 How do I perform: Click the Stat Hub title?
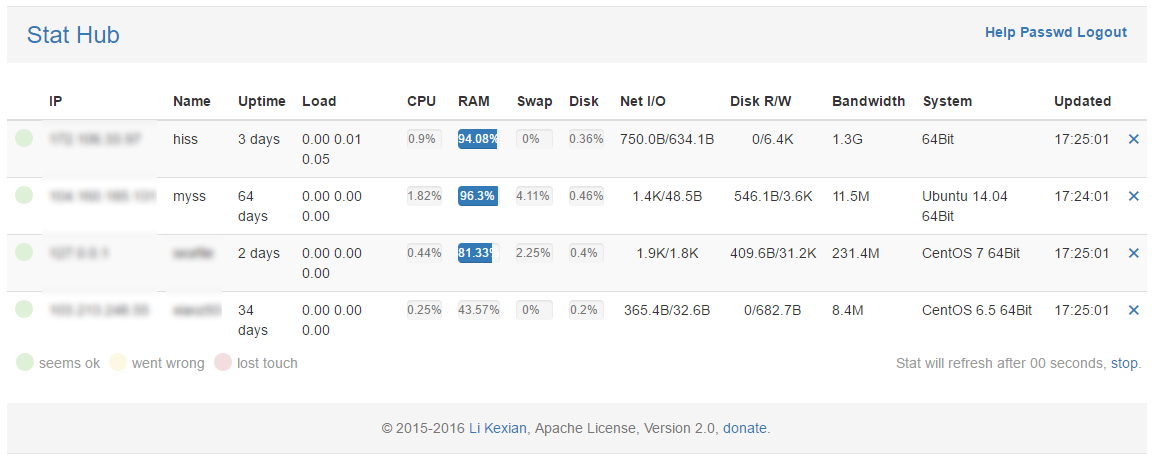point(73,35)
